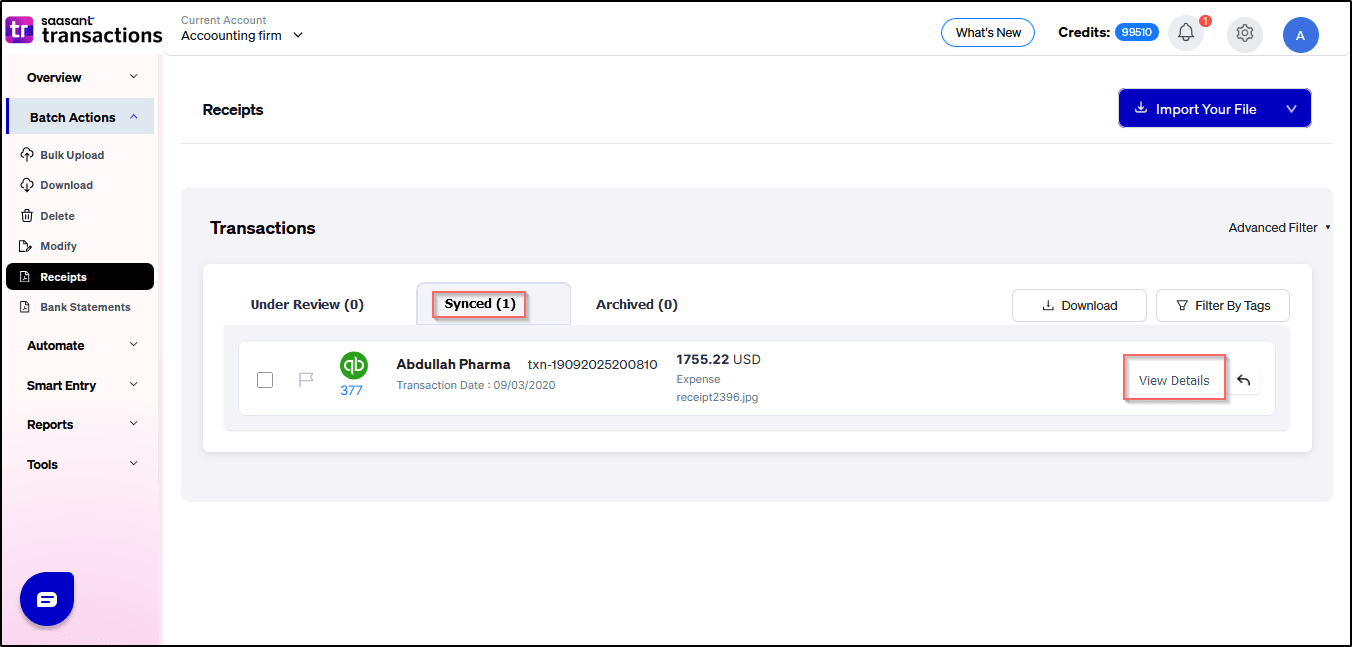The width and height of the screenshot is (1352, 647).
Task: Open settings via the gear icon
Action: [1244, 33]
